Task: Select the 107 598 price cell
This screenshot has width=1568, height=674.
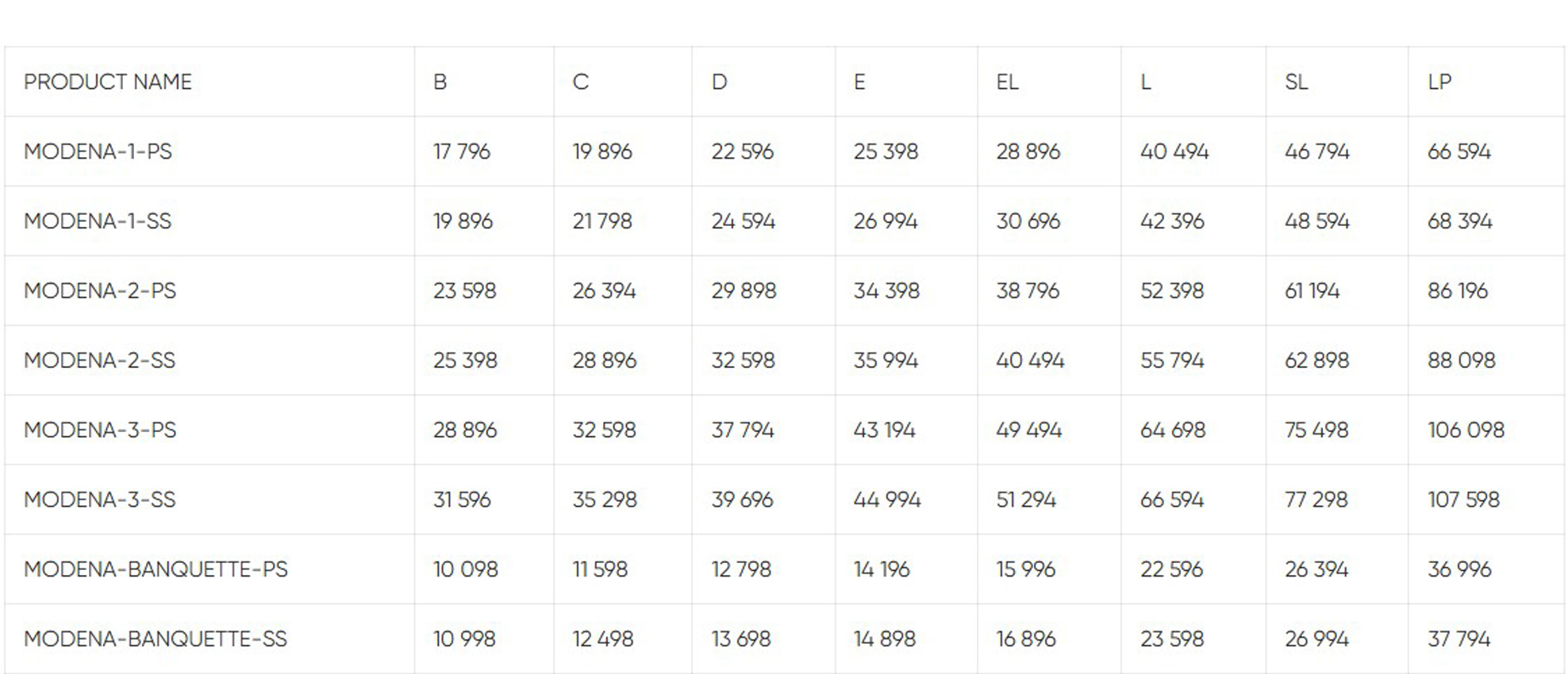Action: click(1463, 500)
